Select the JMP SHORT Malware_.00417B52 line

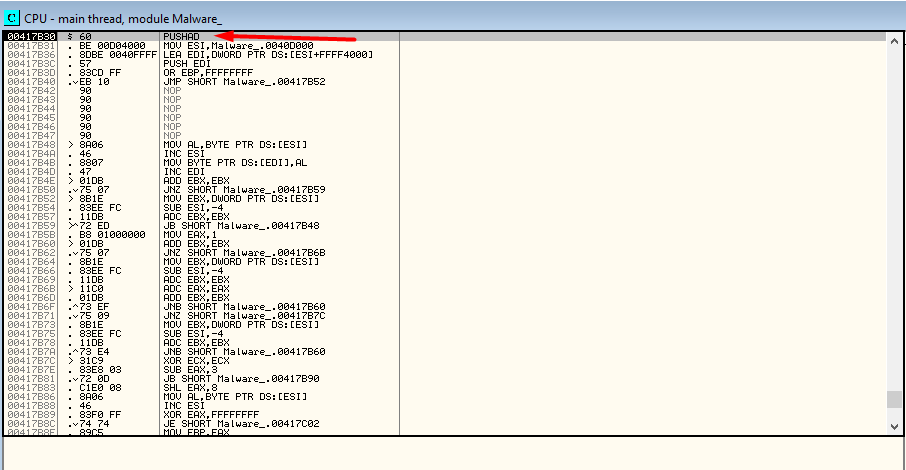coord(232,81)
